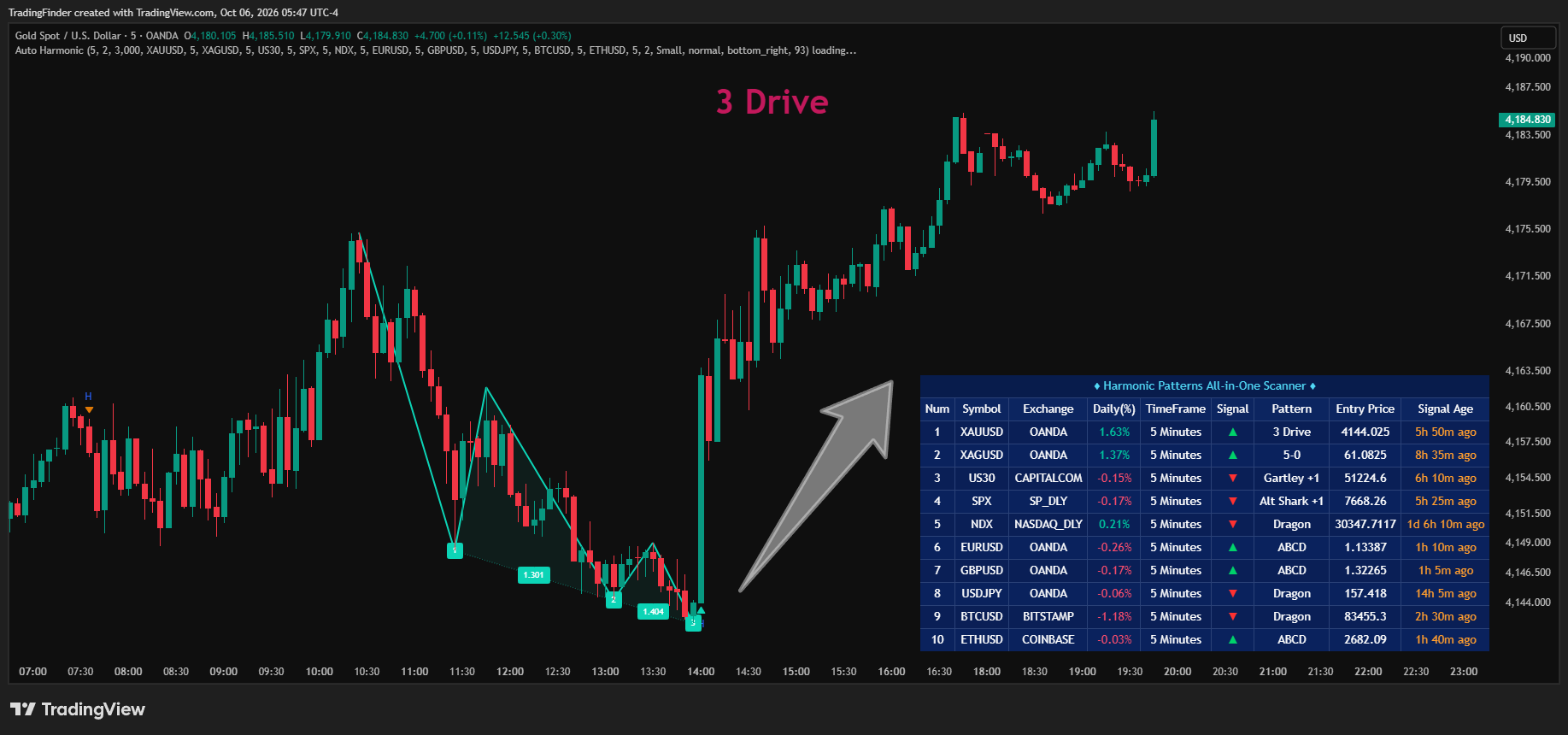Click the orange down triangle under H
Screen dimensions: 1568x735
pyautogui.click(x=89, y=410)
